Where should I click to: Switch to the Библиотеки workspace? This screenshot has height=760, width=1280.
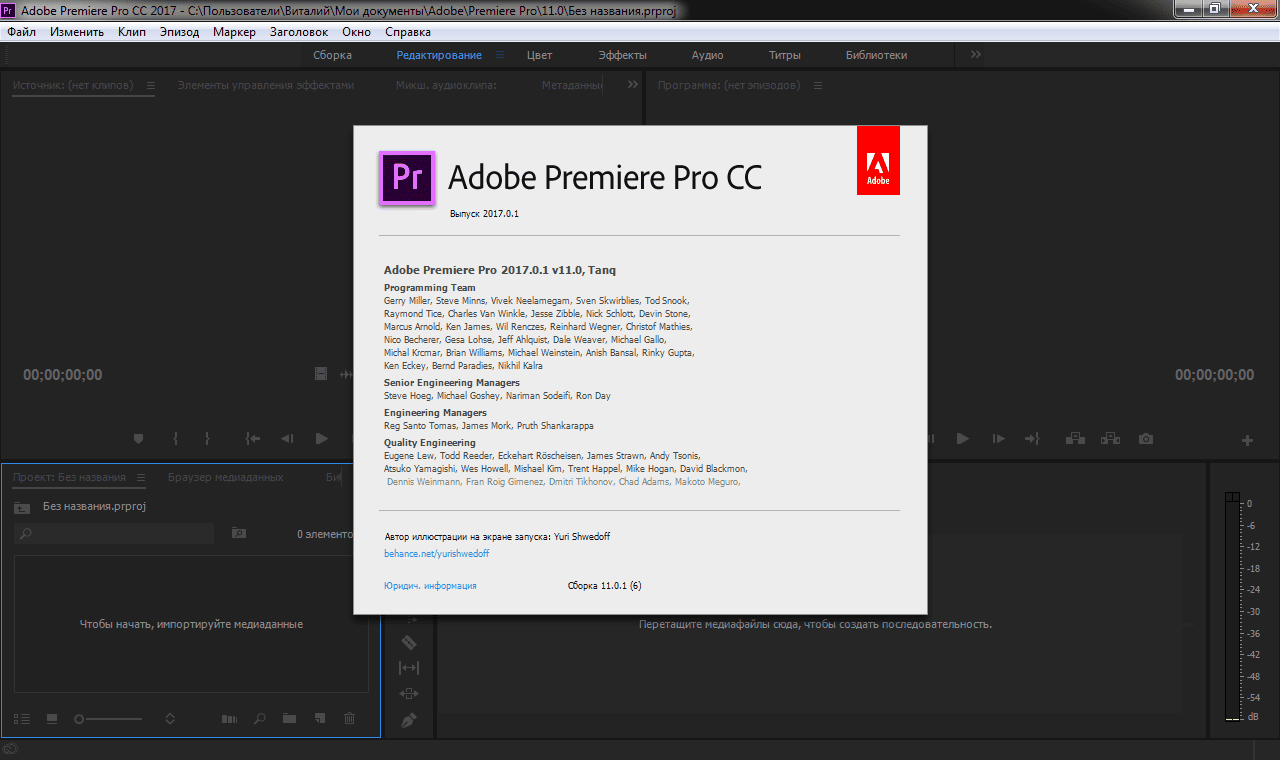[876, 55]
